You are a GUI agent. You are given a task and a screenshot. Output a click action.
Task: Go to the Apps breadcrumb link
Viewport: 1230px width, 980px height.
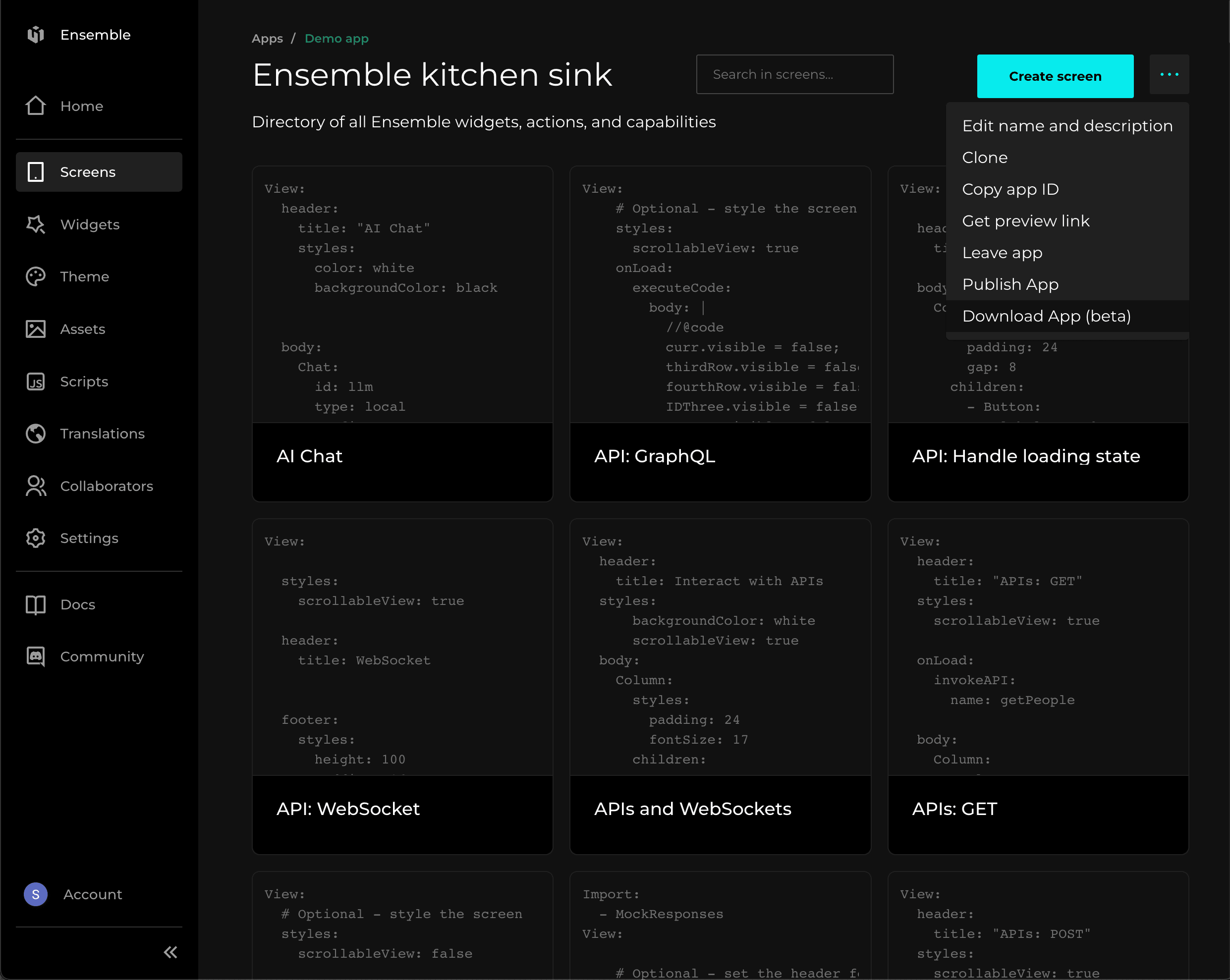[x=267, y=38]
